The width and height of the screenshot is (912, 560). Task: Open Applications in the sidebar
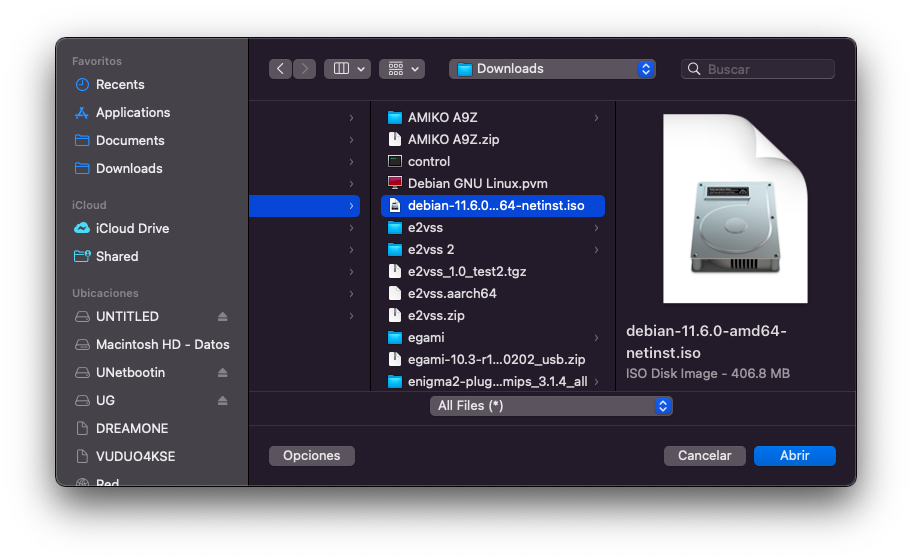[x=132, y=113]
